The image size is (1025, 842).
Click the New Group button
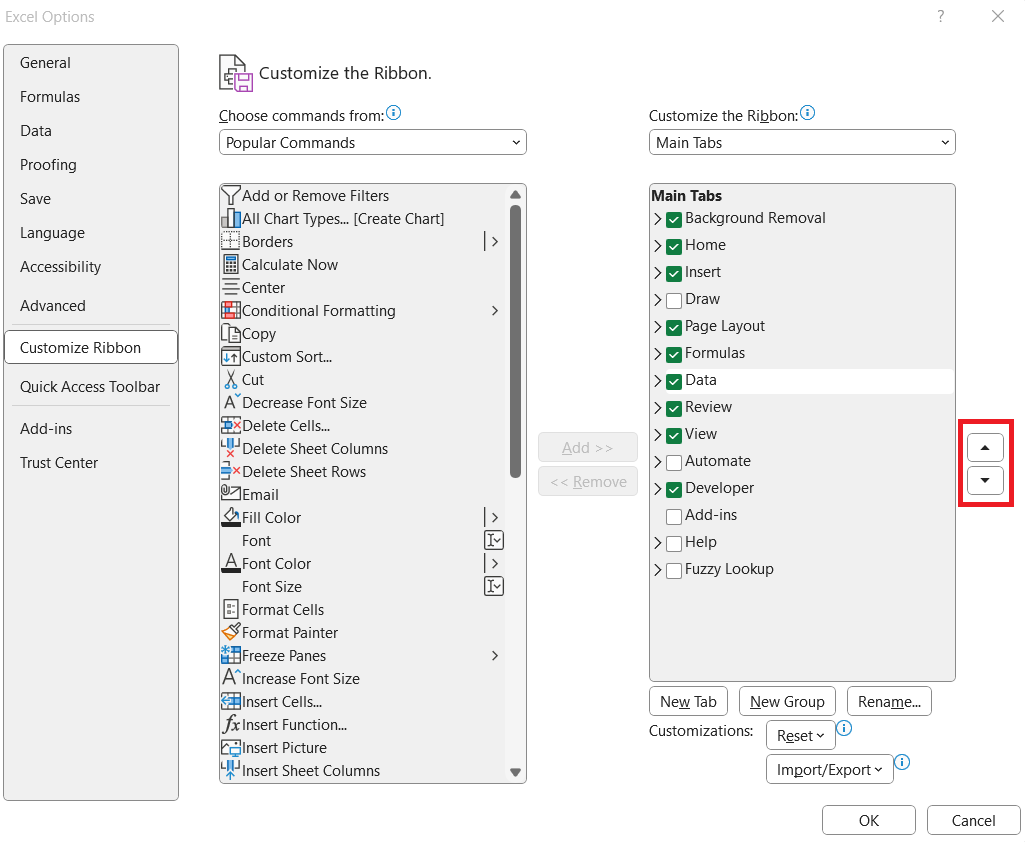(787, 701)
